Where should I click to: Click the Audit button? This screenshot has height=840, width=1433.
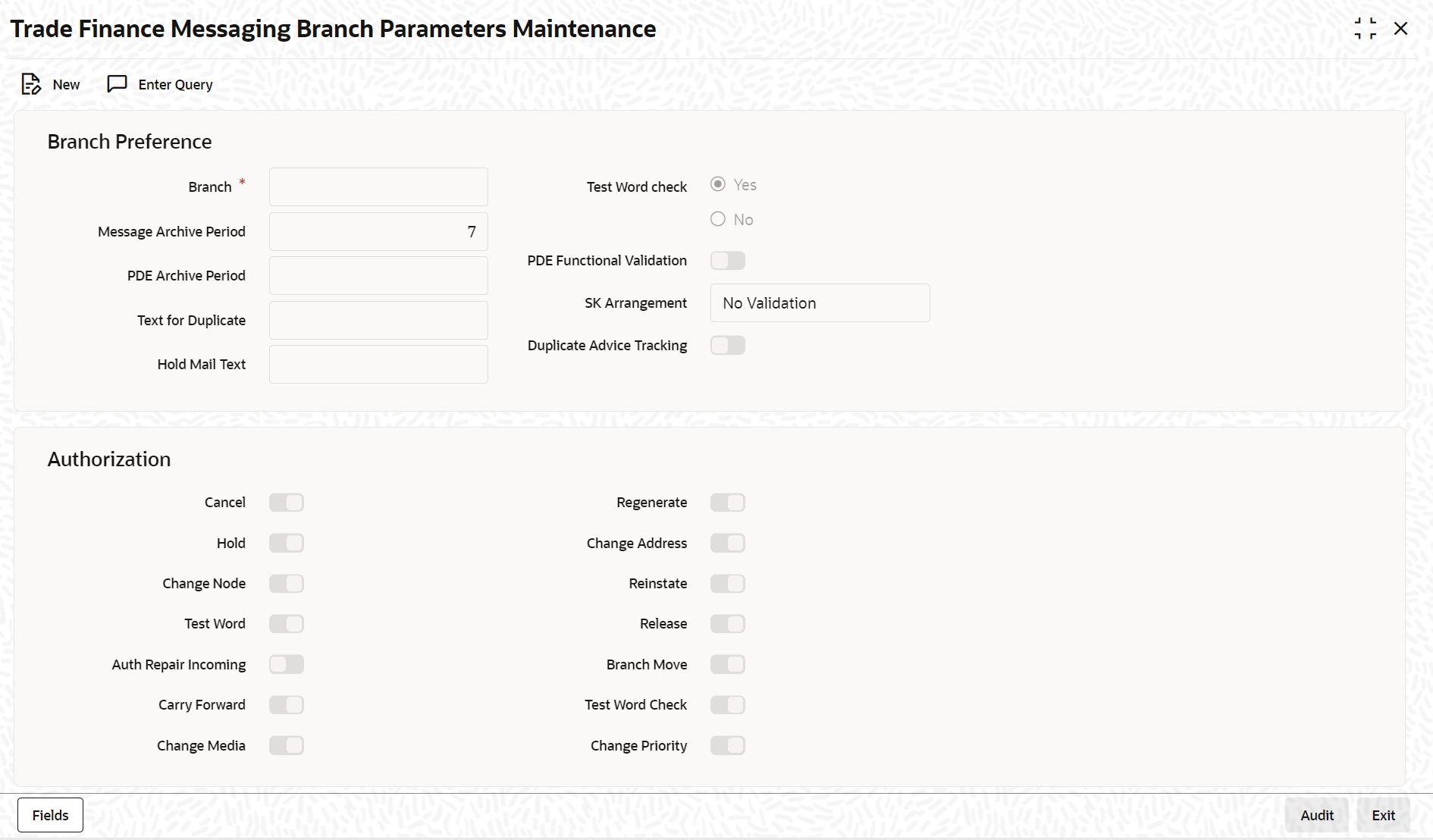1317,814
